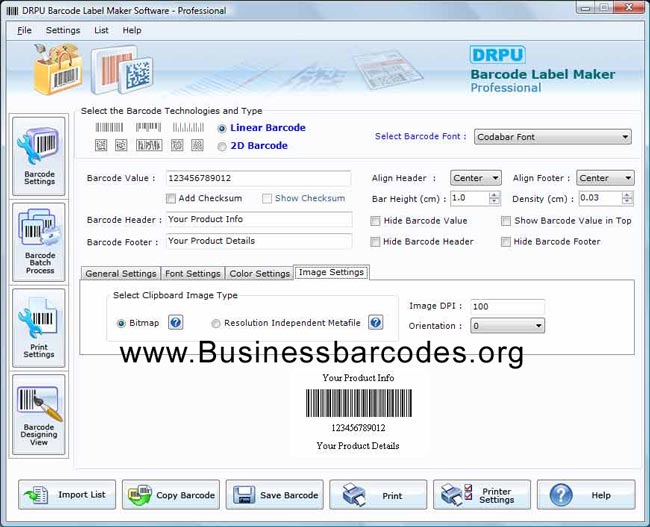The height and width of the screenshot is (527, 650).
Task: Open the Orientation dropdown
Action: 507,325
